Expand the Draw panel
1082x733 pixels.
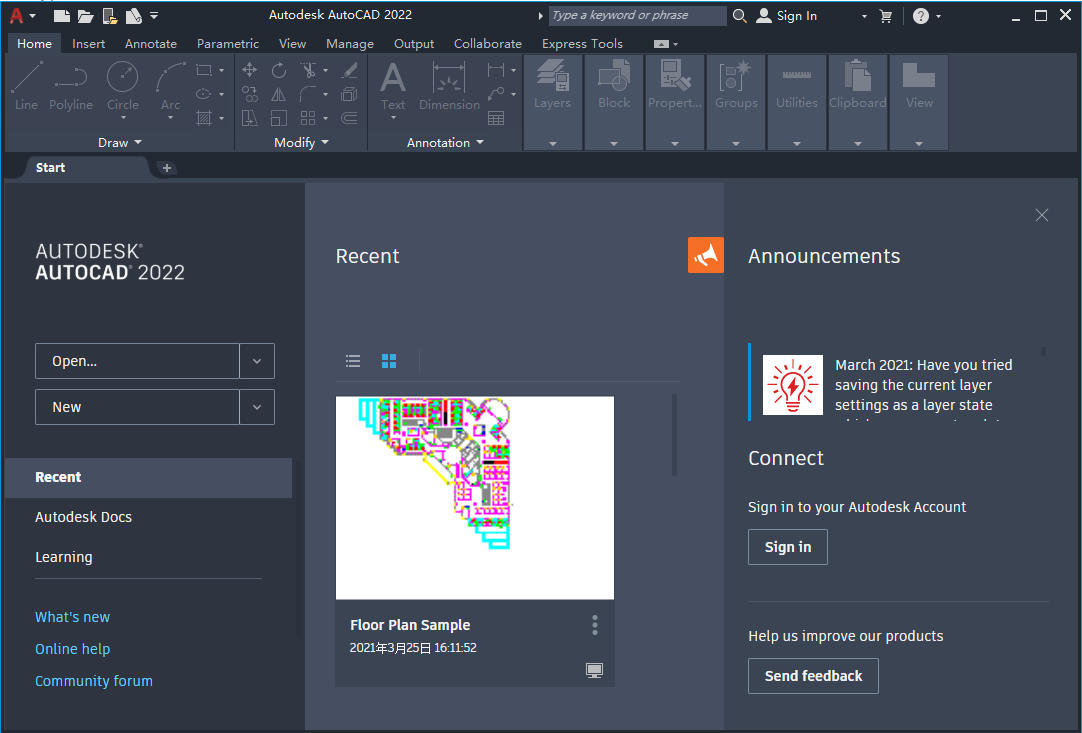[x=119, y=142]
